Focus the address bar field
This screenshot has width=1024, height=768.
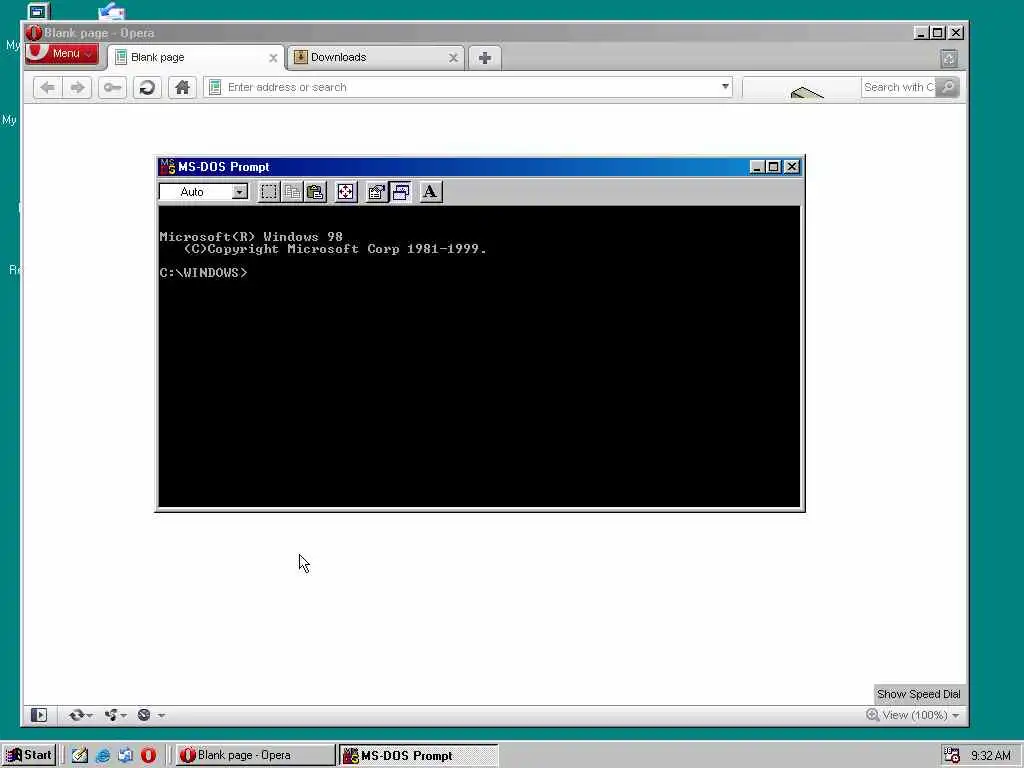point(468,88)
